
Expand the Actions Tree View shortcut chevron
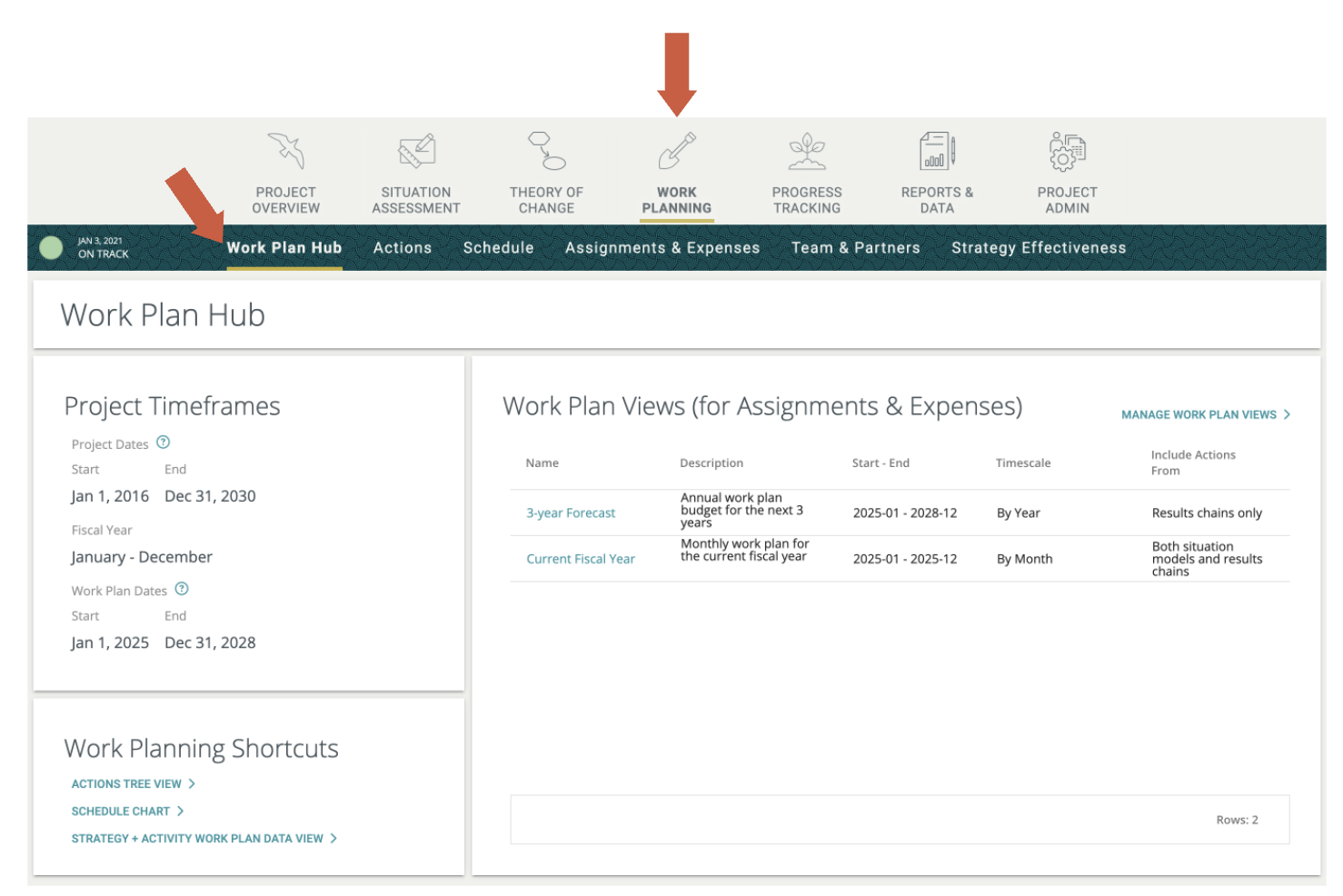tap(192, 783)
